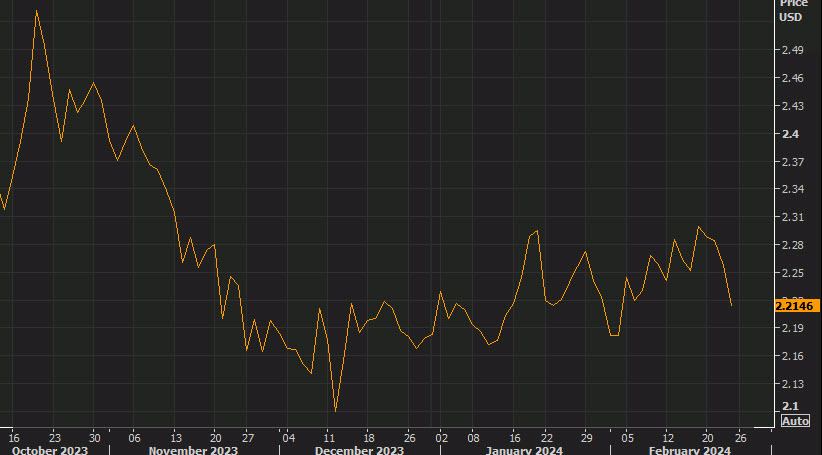Click the date tick 11 in December
Screen dimensions: 822x455
(x=328, y=437)
